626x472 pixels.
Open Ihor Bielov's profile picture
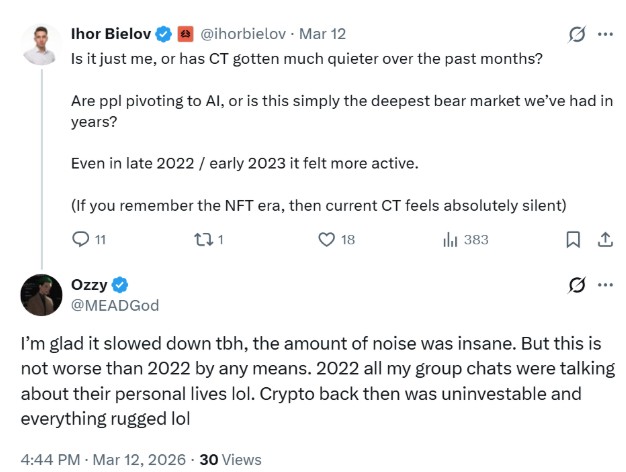41,44
